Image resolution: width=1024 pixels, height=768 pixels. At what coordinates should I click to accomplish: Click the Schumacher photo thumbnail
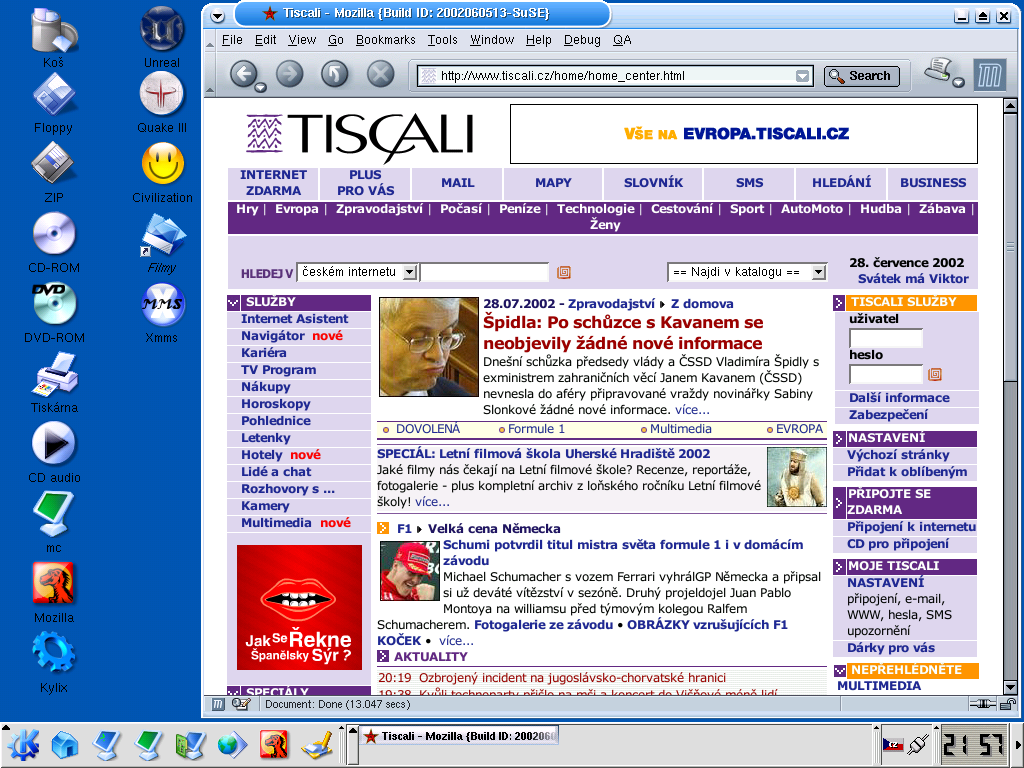click(x=409, y=571)
